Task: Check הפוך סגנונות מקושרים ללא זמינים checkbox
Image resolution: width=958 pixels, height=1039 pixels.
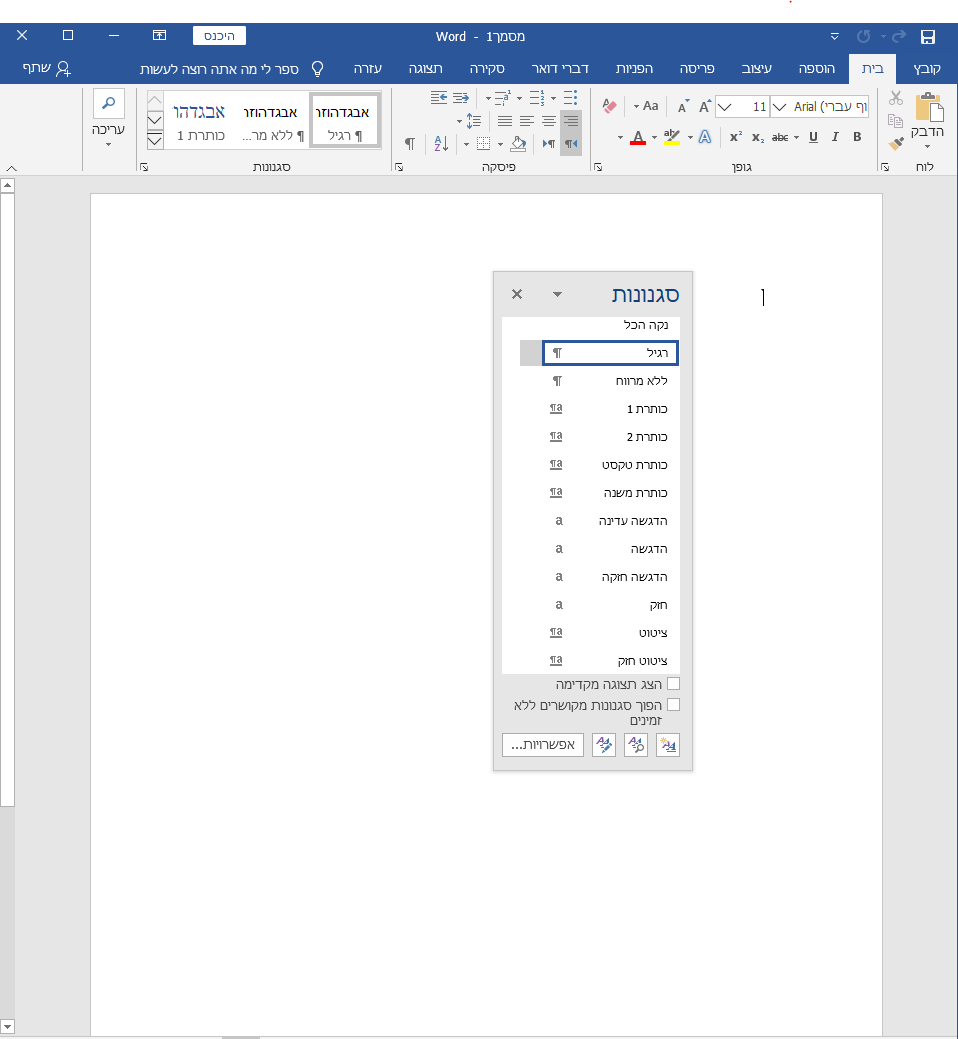Action: 673,704
